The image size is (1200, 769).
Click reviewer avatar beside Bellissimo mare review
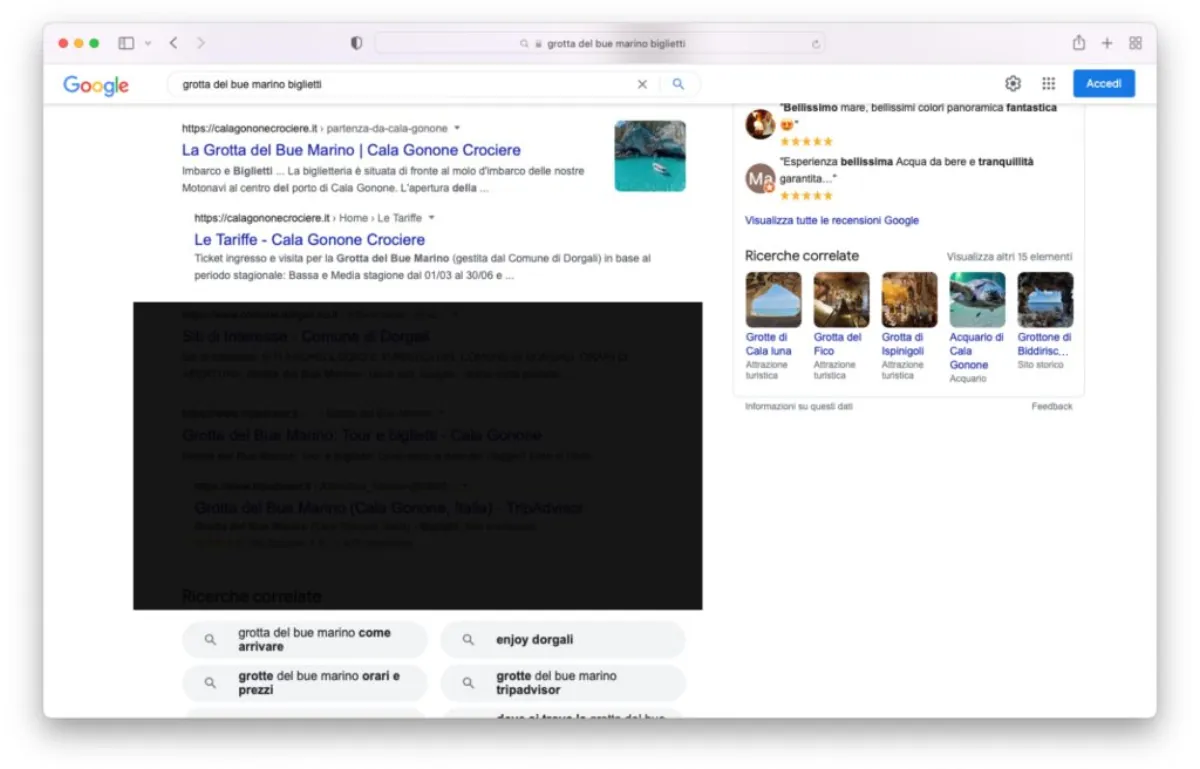click(761, 124)
